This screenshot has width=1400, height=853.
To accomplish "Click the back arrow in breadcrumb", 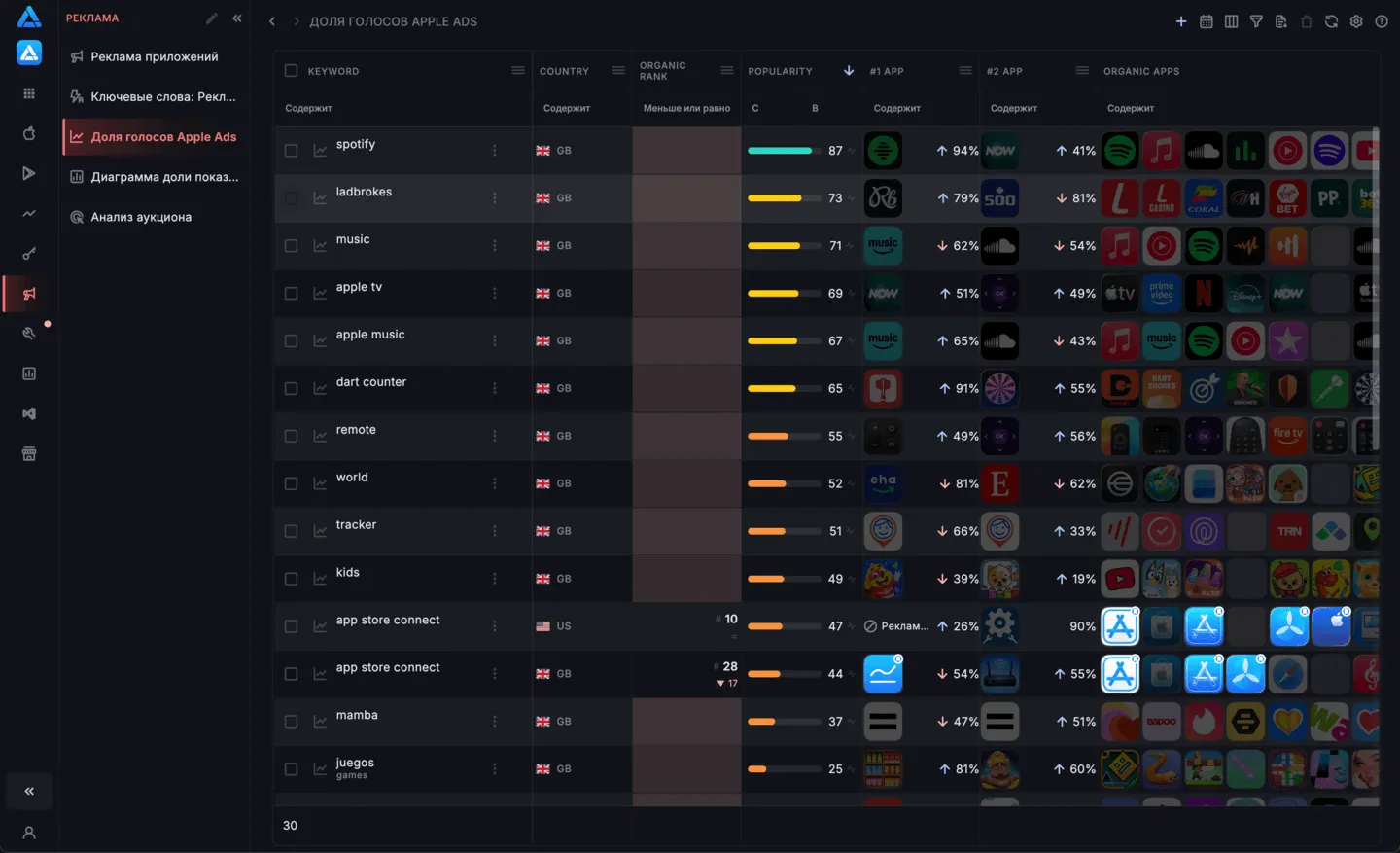I will [272, 21].
